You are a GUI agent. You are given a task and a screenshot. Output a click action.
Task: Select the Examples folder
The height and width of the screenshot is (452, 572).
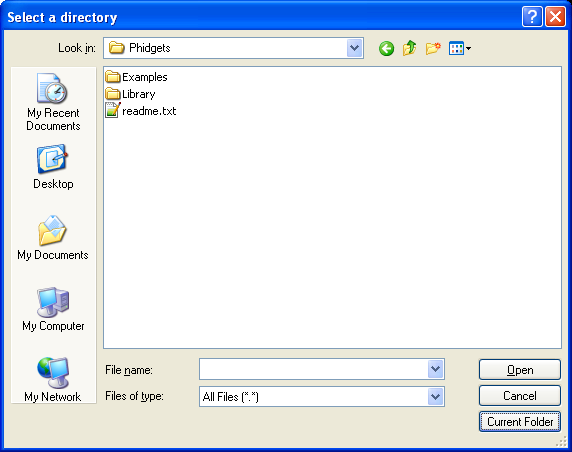pos(136,77)
